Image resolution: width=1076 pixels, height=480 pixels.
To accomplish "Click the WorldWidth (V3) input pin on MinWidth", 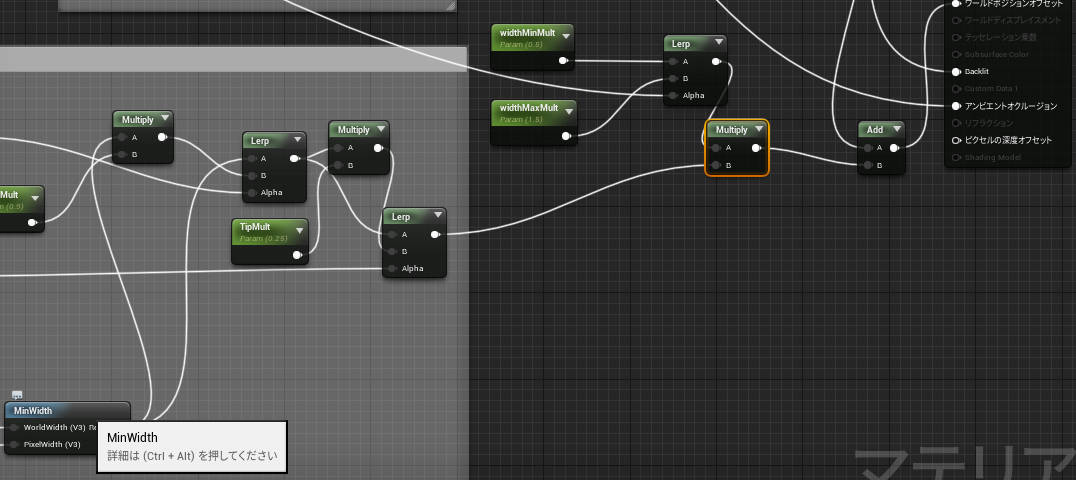I will (x=14, y=427).
